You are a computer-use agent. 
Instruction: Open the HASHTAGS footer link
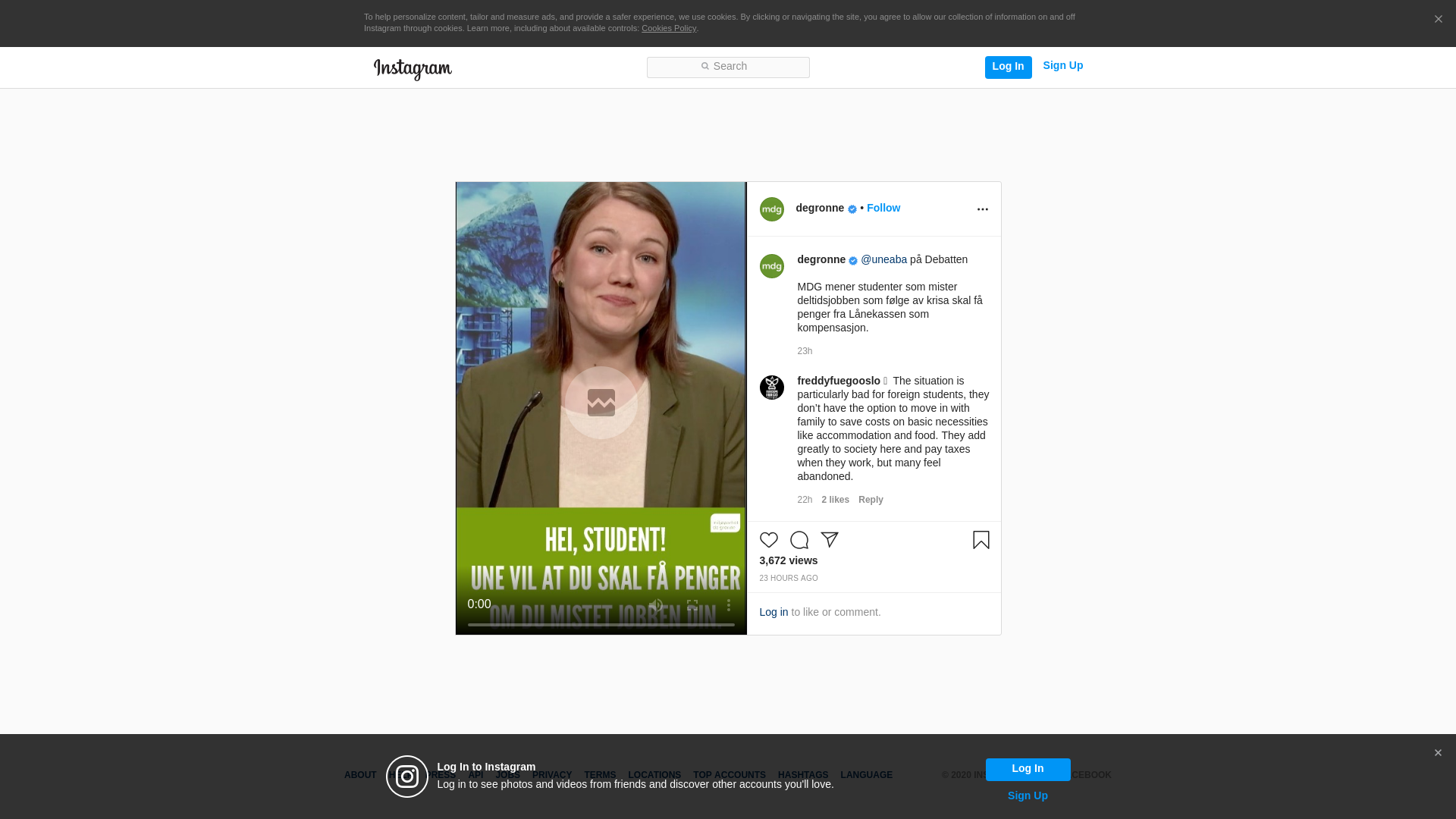click(803, 775)
